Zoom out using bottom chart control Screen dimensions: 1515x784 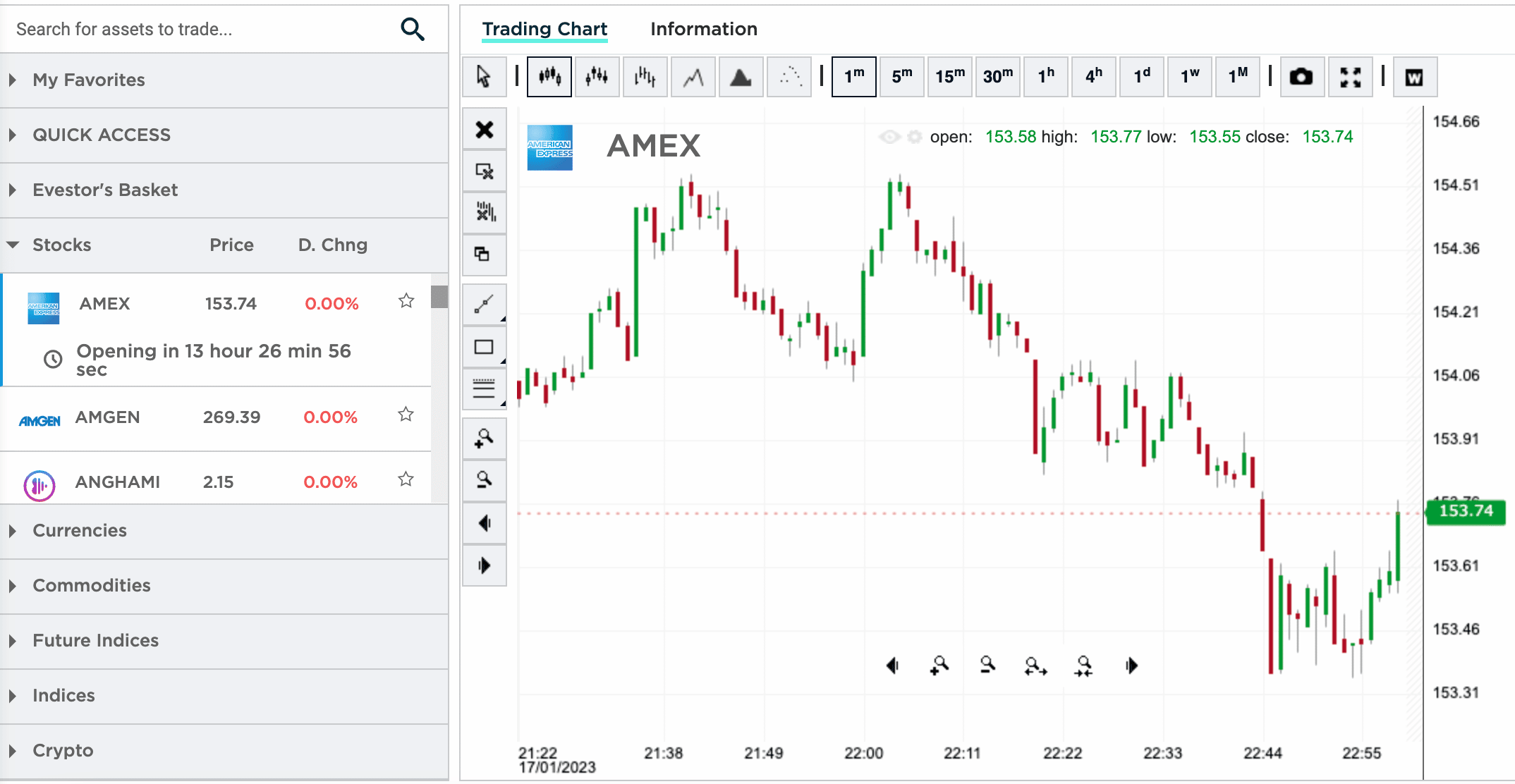987,665
